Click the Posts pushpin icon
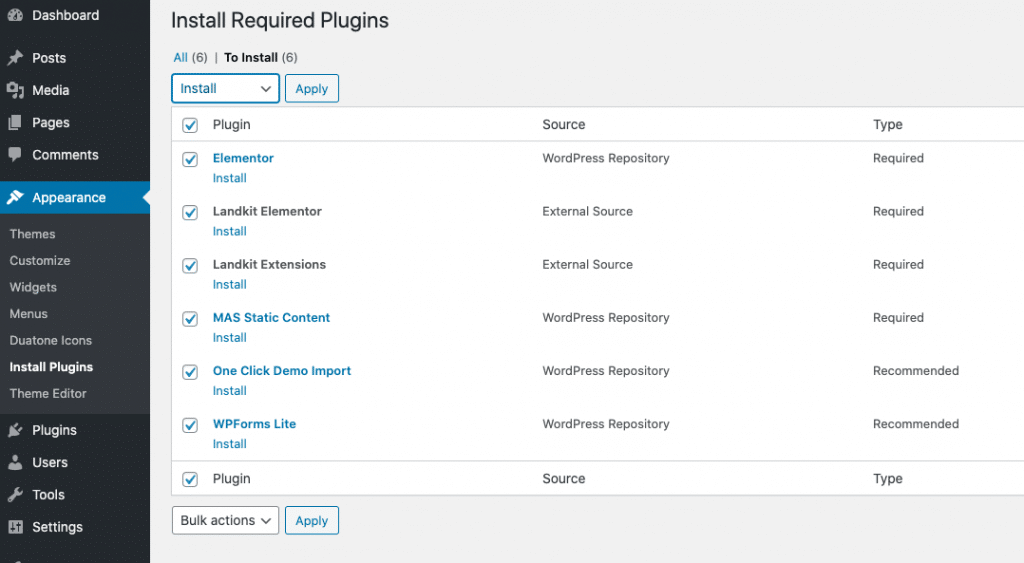 click(x=15, y=58)
